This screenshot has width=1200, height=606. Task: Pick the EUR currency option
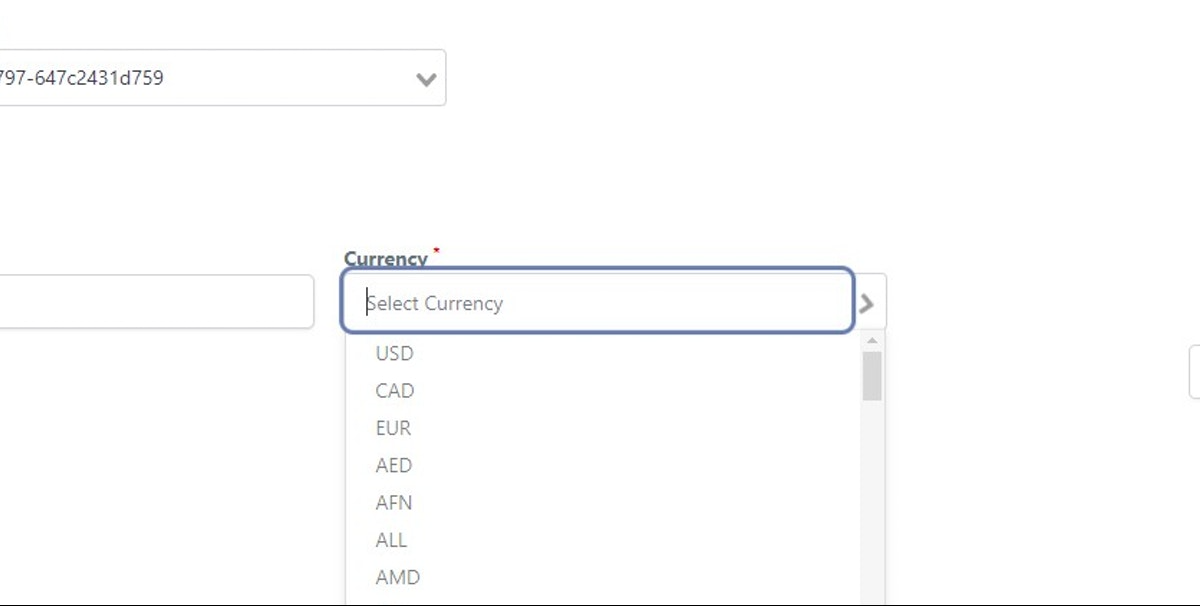(x=394, y=428)
